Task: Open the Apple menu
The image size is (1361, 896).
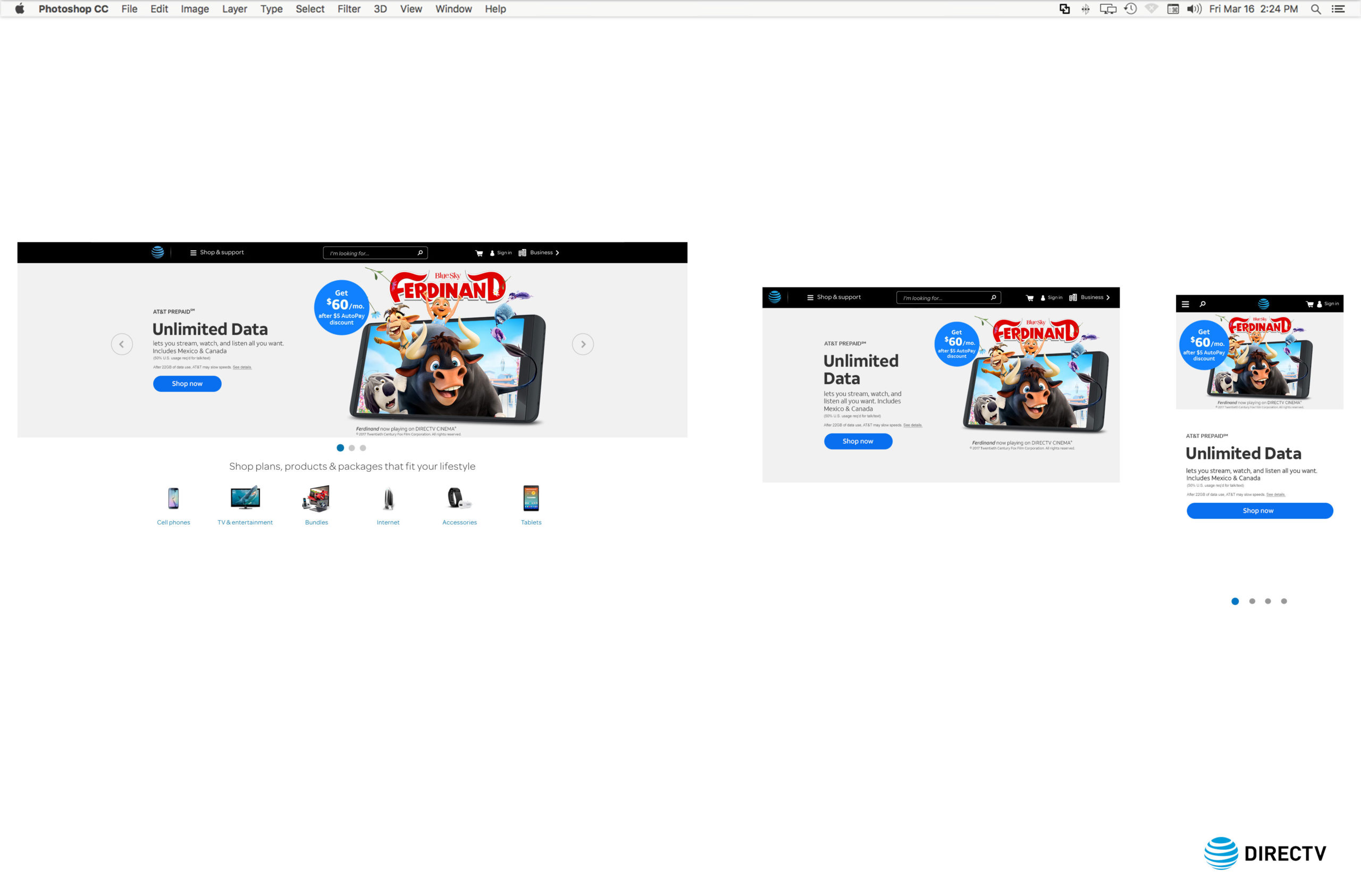Action: click(20, 9)
